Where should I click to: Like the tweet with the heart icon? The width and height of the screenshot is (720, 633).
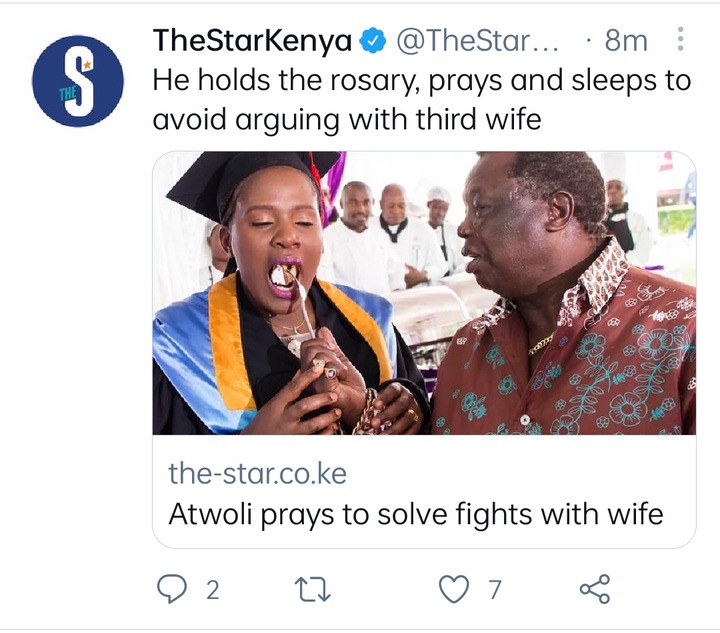454,589
